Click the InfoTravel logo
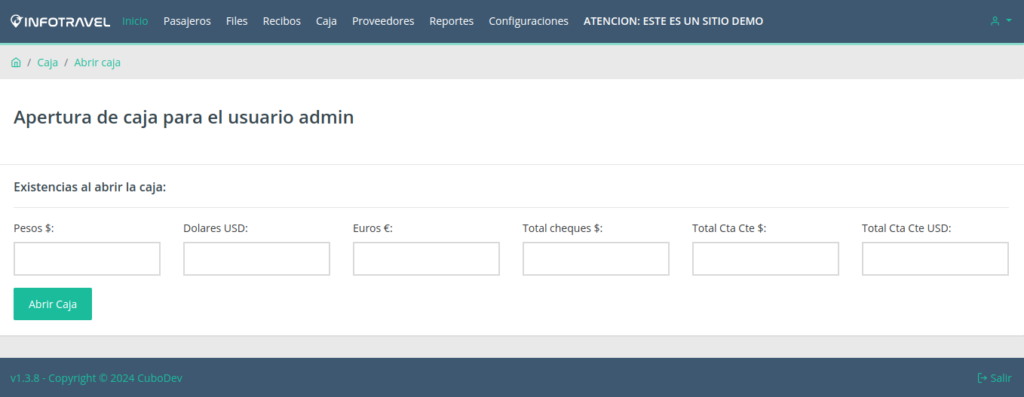 pyautogui.click(x=60, y=21)
